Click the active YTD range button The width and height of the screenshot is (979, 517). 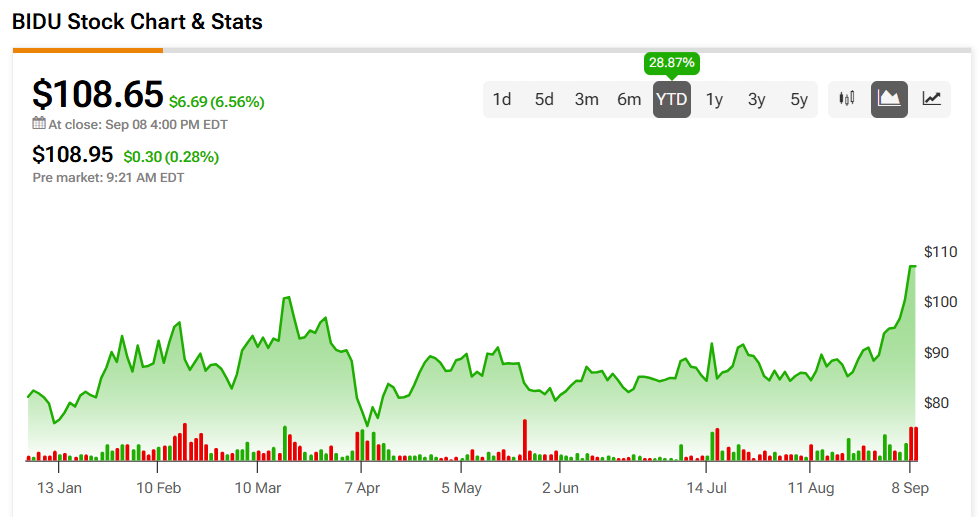672,99
